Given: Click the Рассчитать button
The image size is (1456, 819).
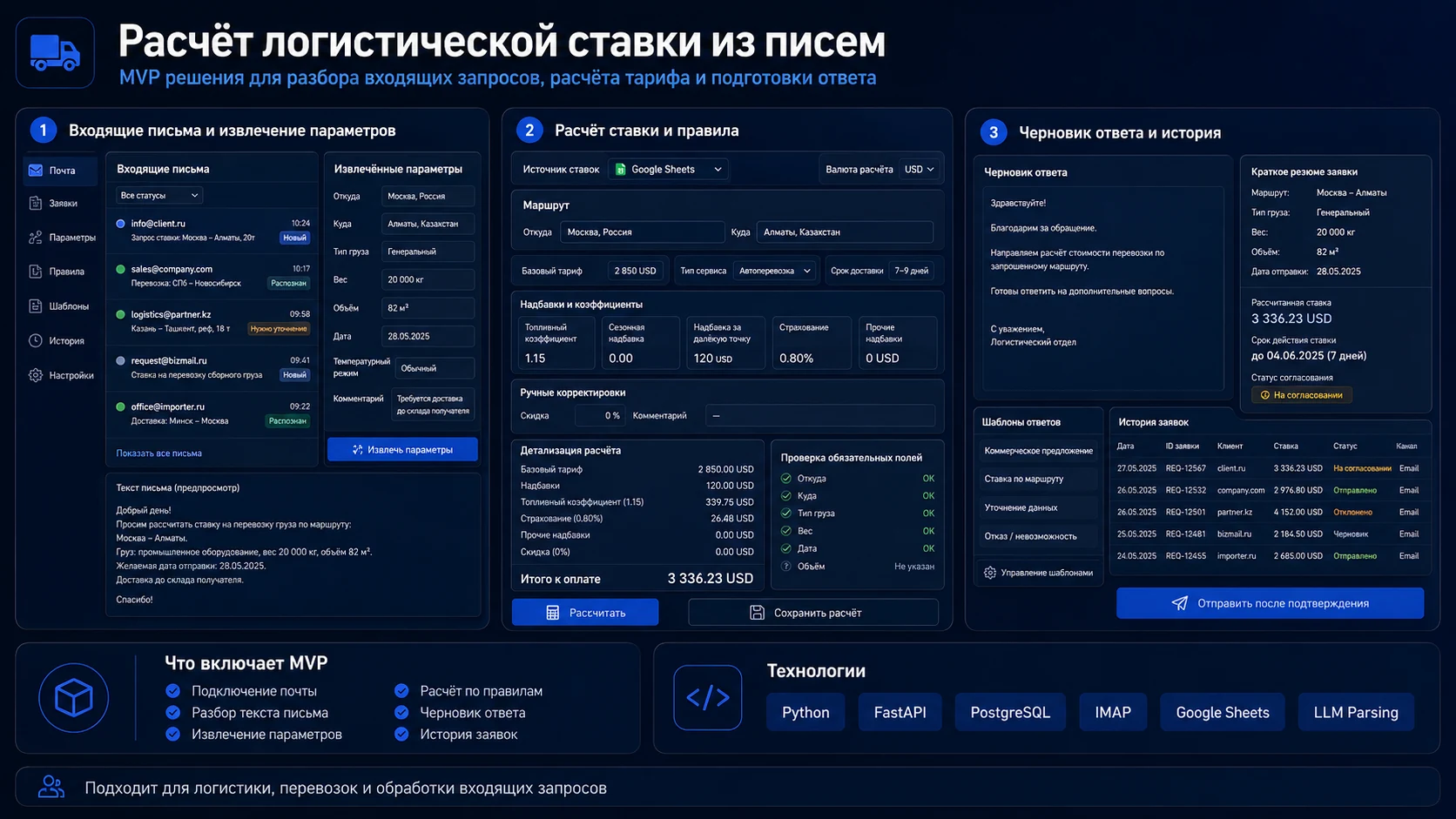Looking at the screenshot, I should point(585,613).
